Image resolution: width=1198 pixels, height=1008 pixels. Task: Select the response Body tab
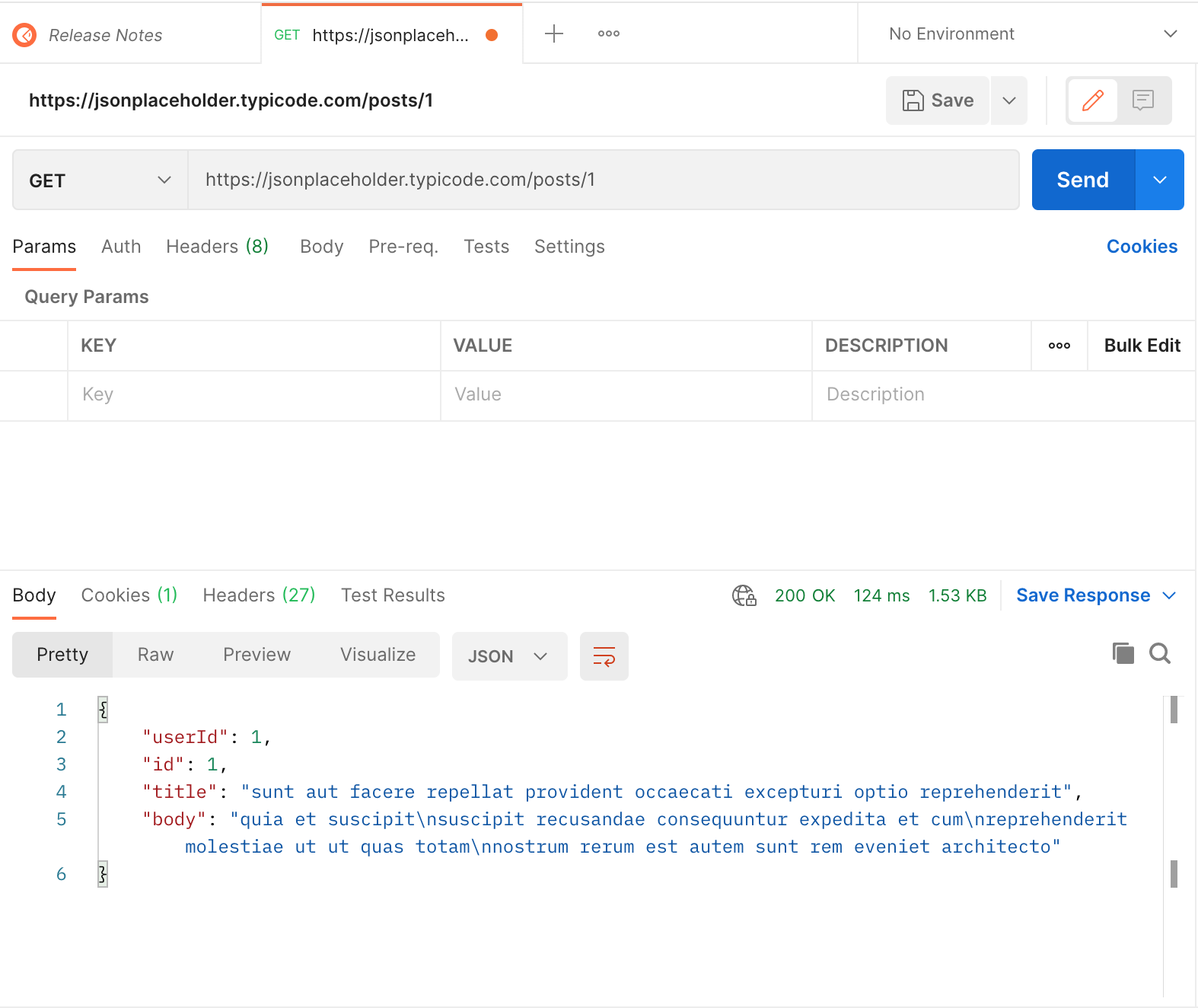point(34,595)
